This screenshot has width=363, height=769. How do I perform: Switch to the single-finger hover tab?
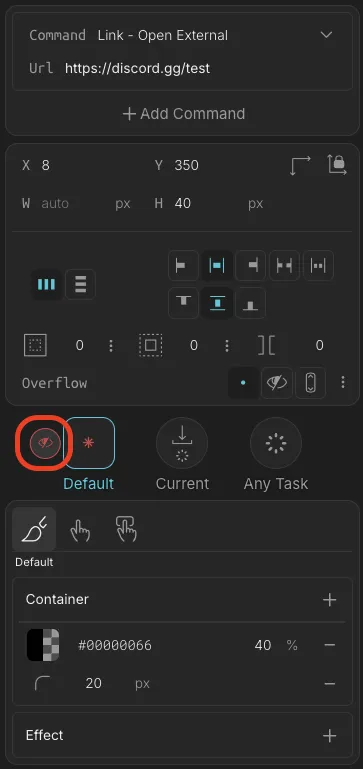coord(79,530)
